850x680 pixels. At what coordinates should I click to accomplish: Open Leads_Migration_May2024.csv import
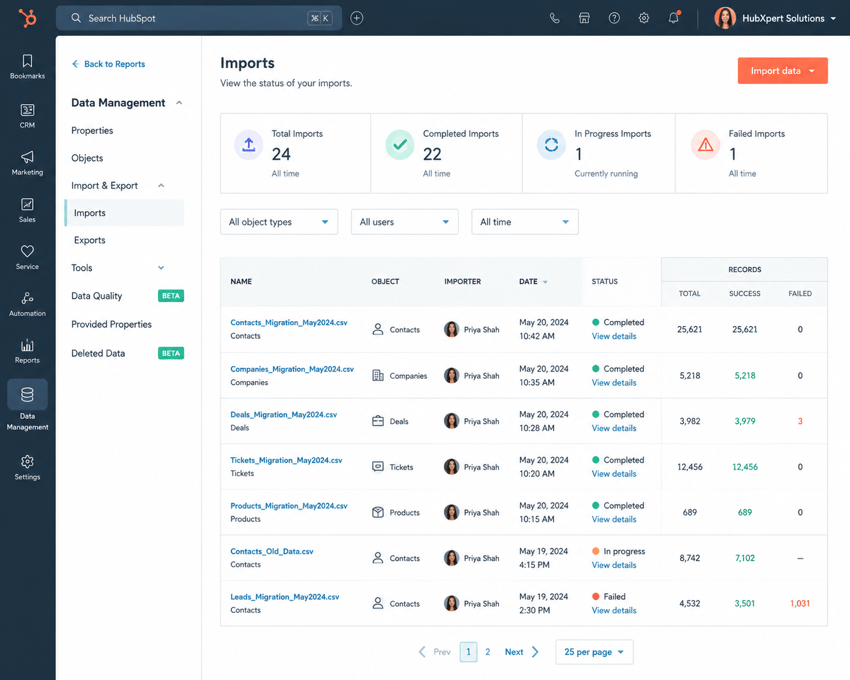[285, 596]
